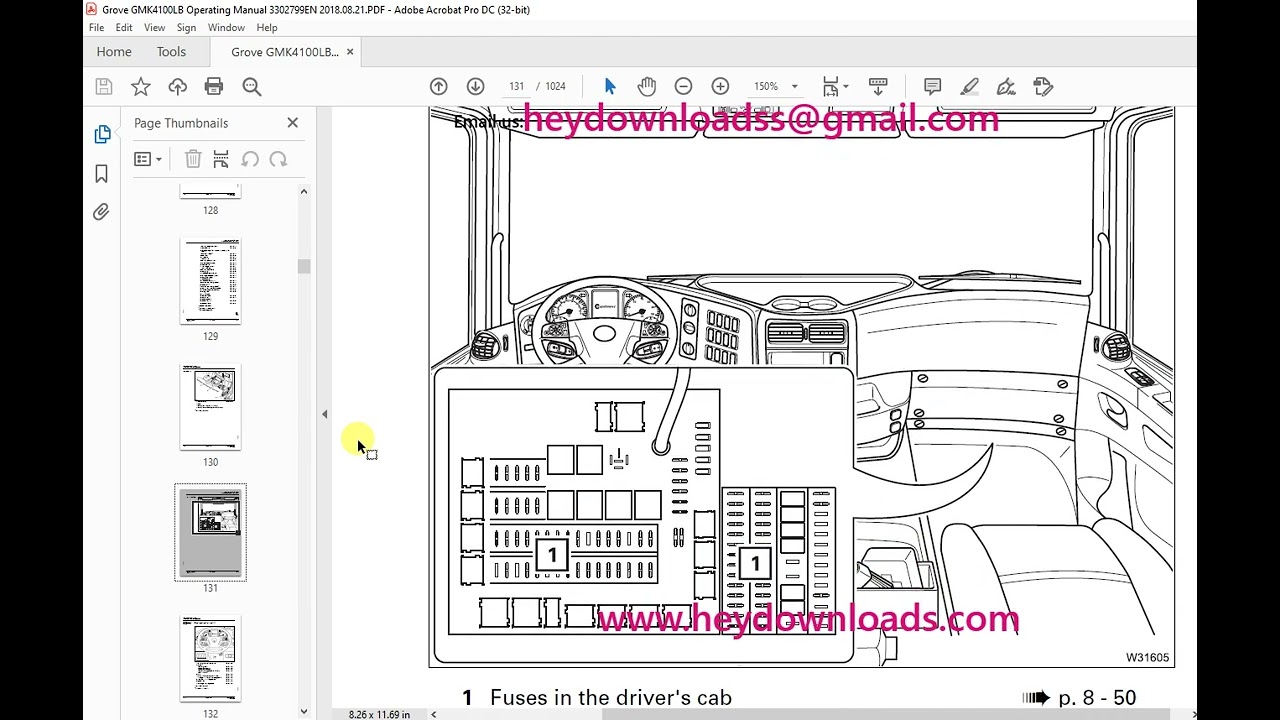Select the page 130 thumbnail
The height and width of the screenshot is (720, 1280).
(x=210, y=408)
